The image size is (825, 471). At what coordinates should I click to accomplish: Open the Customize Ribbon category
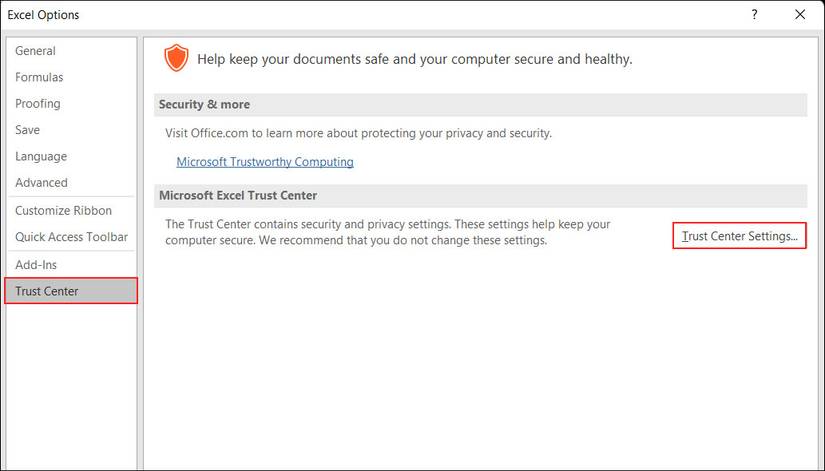[64, 211]
